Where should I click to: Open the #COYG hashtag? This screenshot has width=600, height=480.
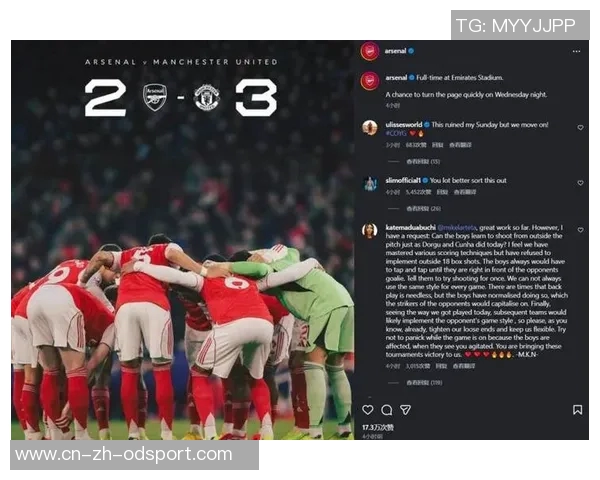click(396, 133)
